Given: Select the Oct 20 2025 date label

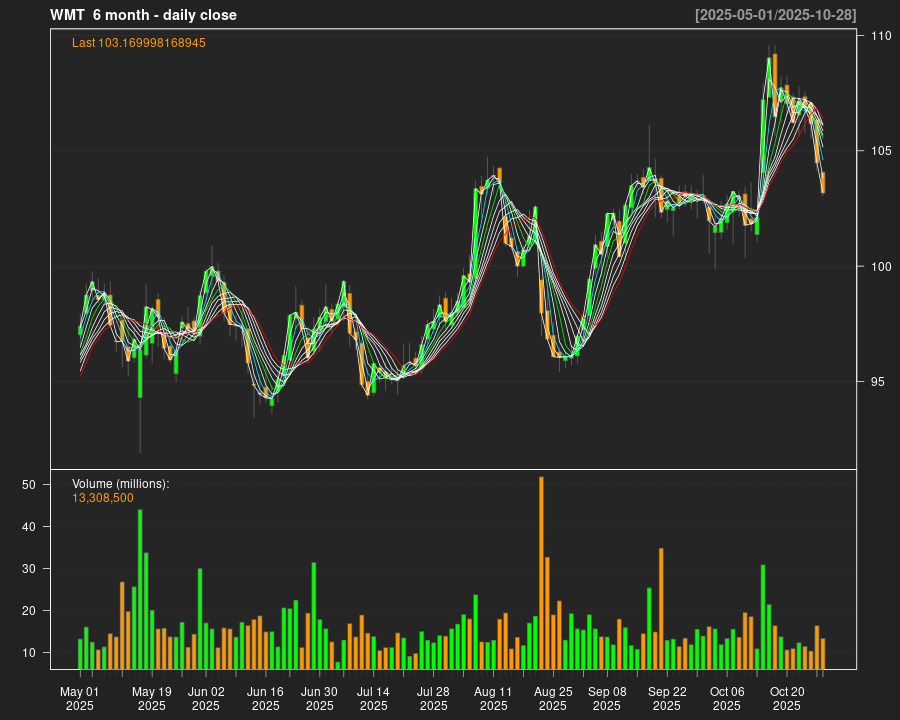Looking at the screenshot, I should point(787,698).
